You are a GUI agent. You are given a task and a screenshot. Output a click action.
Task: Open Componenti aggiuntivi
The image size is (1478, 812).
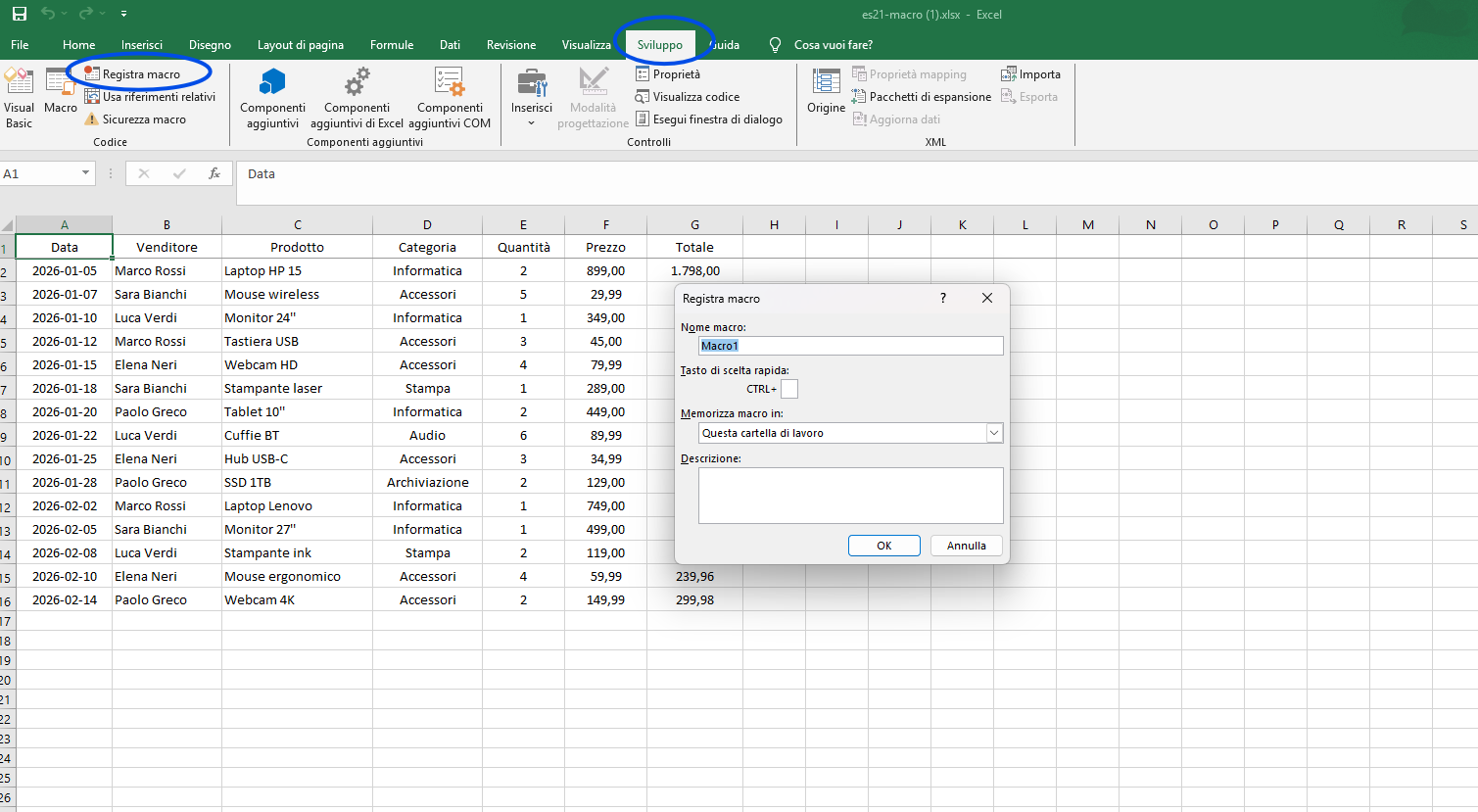coord(272,98)
